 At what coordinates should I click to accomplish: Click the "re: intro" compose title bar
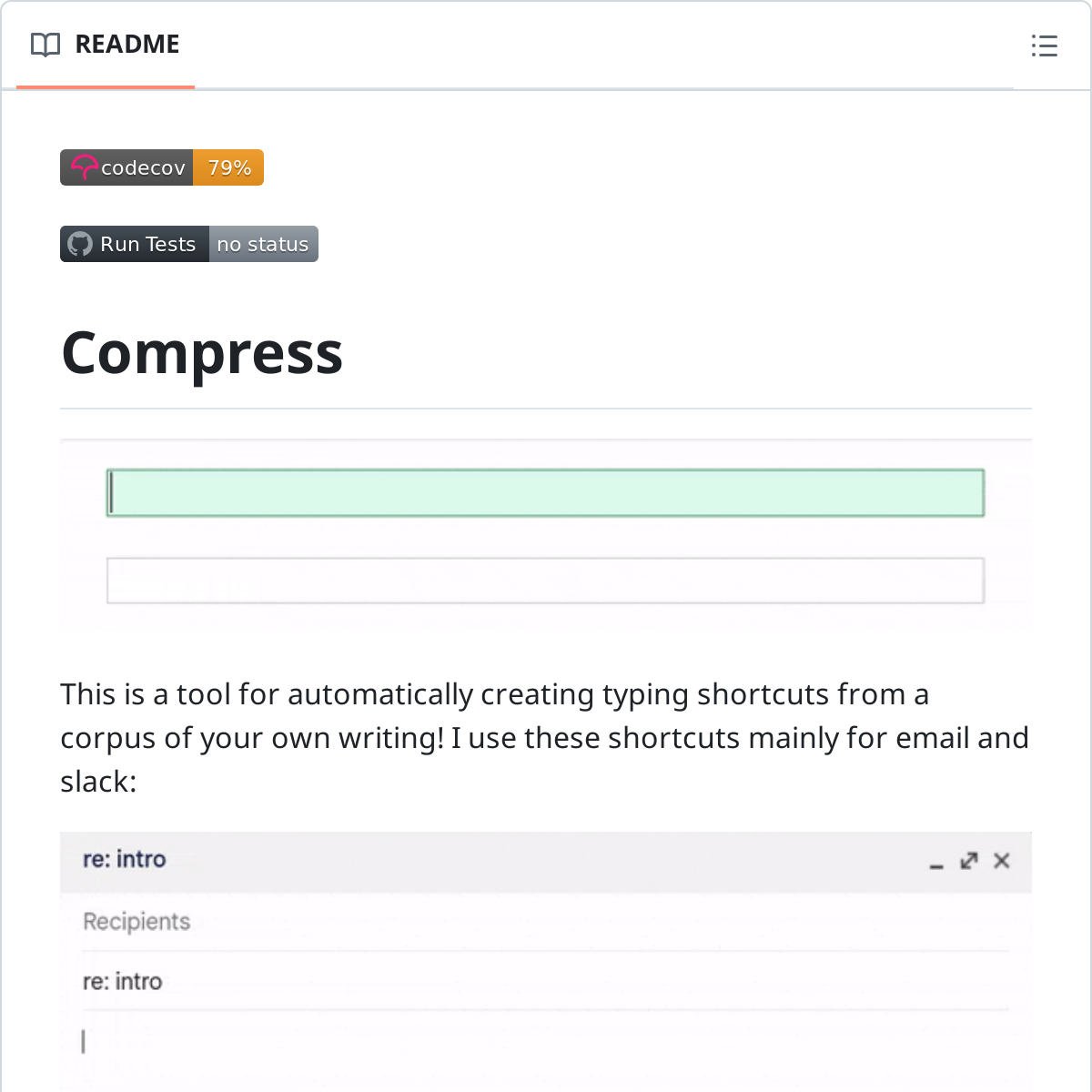coord(455,860)
